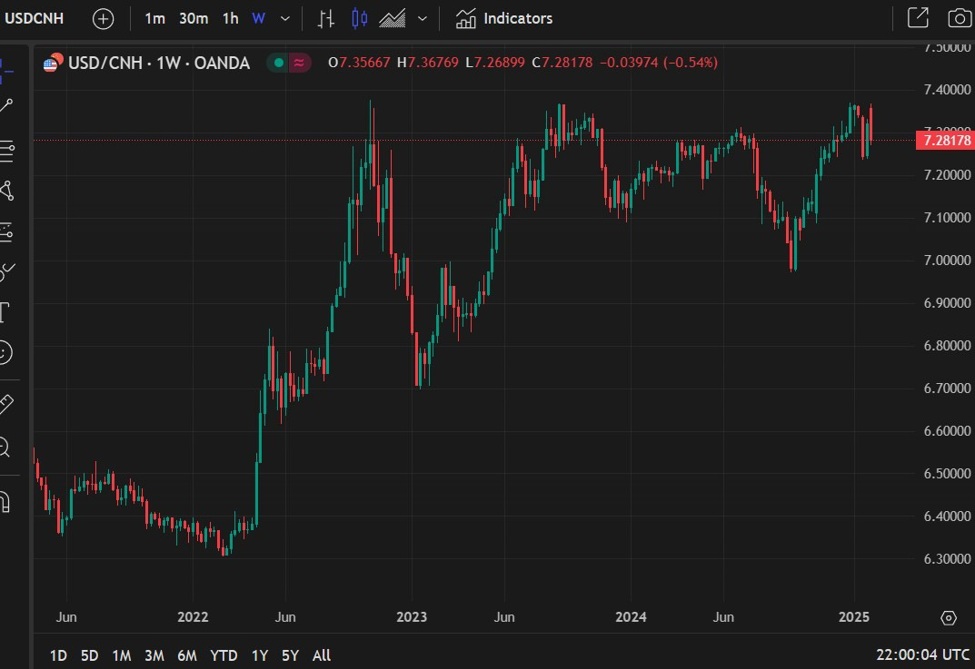Open chart in new window via arrow icon

click(917, 17)
